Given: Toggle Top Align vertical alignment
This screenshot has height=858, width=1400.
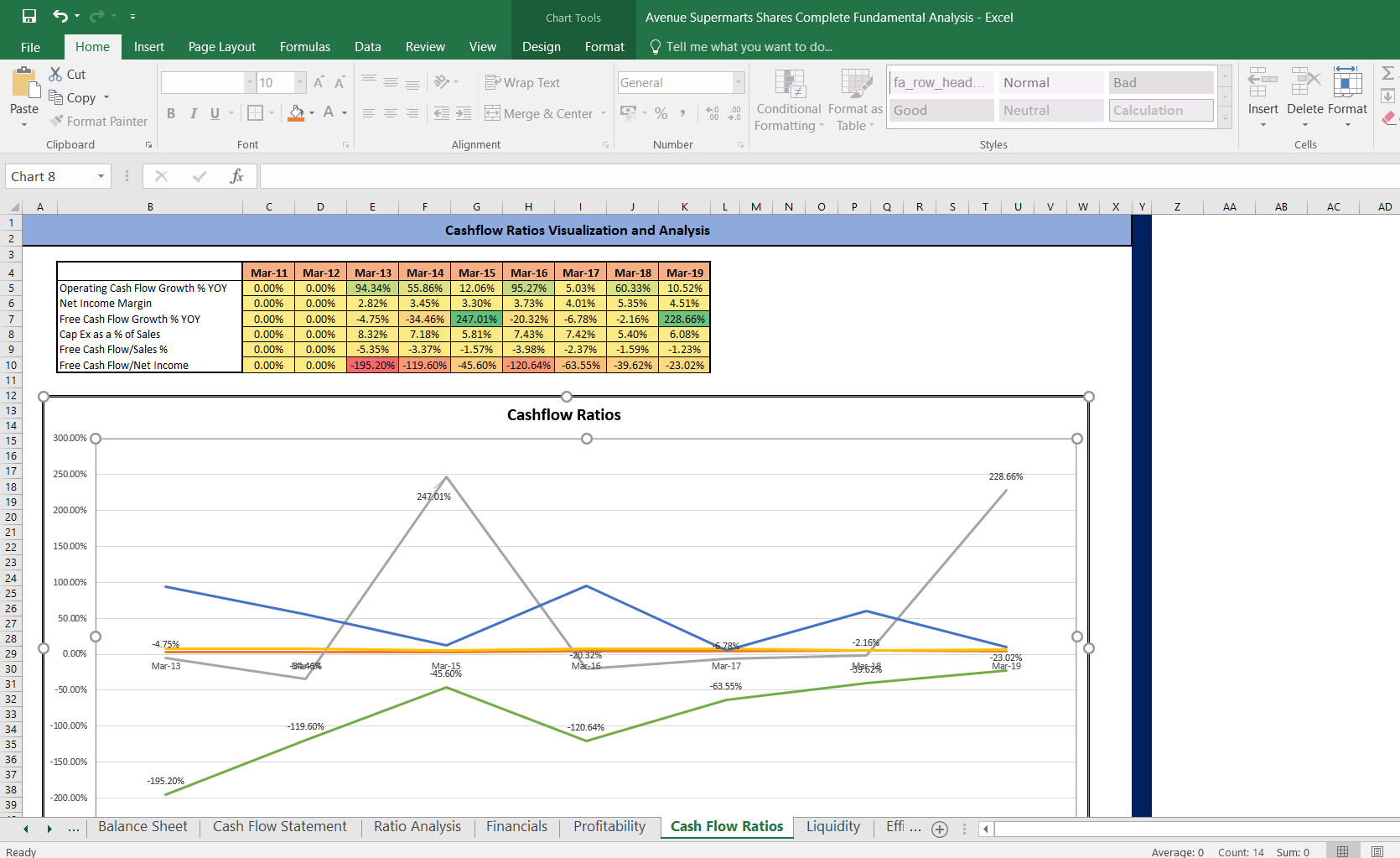Looking at the screenshot, I should (x=369, y=82).
